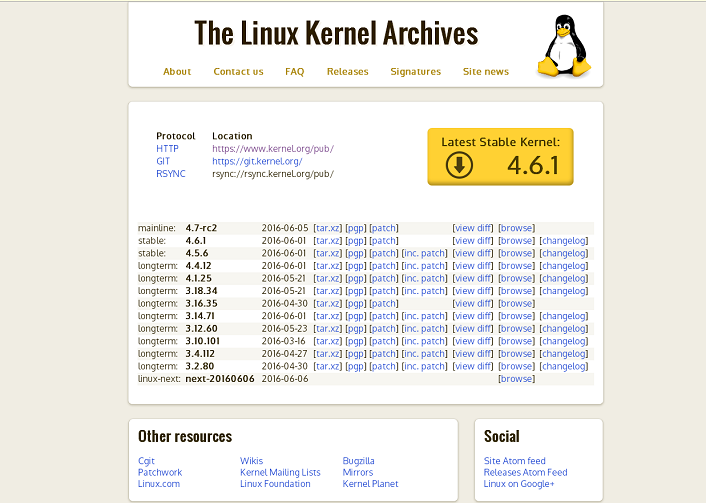The width and height of the screenshot is (706, 503).
Task: Click the Tux penguin logo
Action: coord(564,46)
